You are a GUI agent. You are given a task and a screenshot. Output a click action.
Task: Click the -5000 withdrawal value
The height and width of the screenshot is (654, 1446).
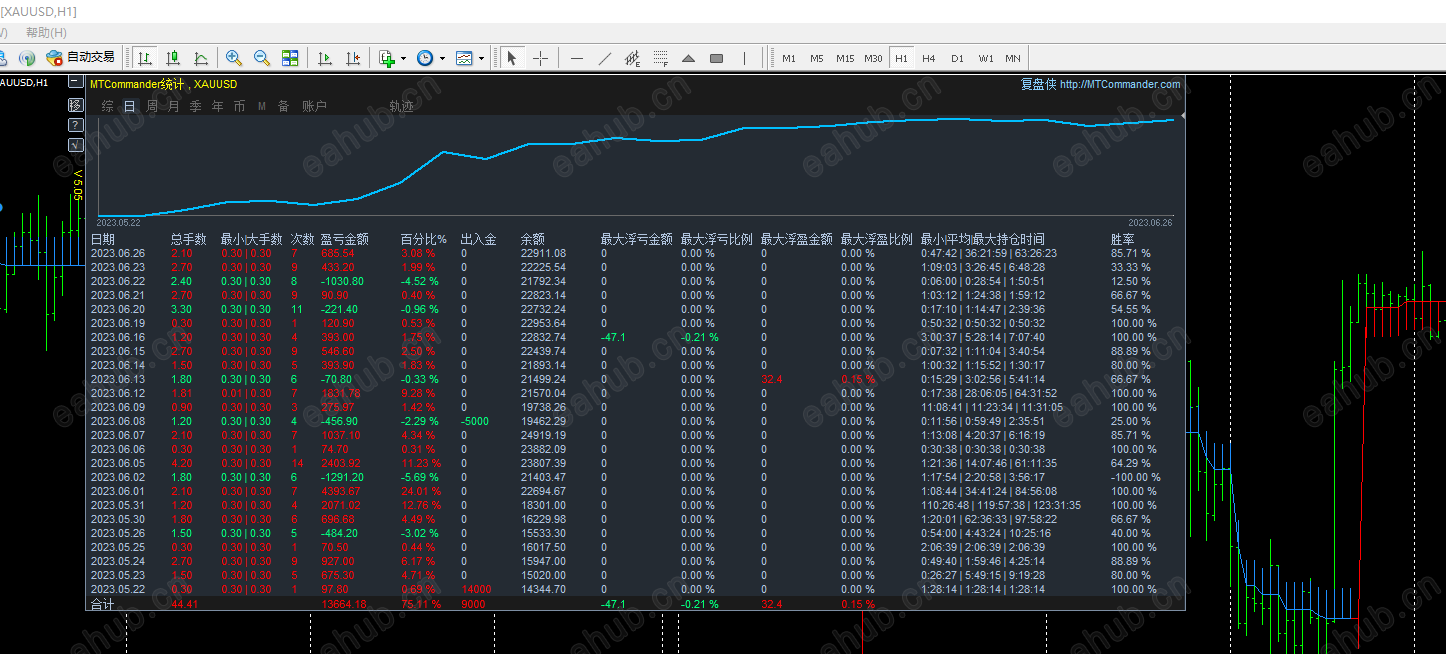point(475,421)
